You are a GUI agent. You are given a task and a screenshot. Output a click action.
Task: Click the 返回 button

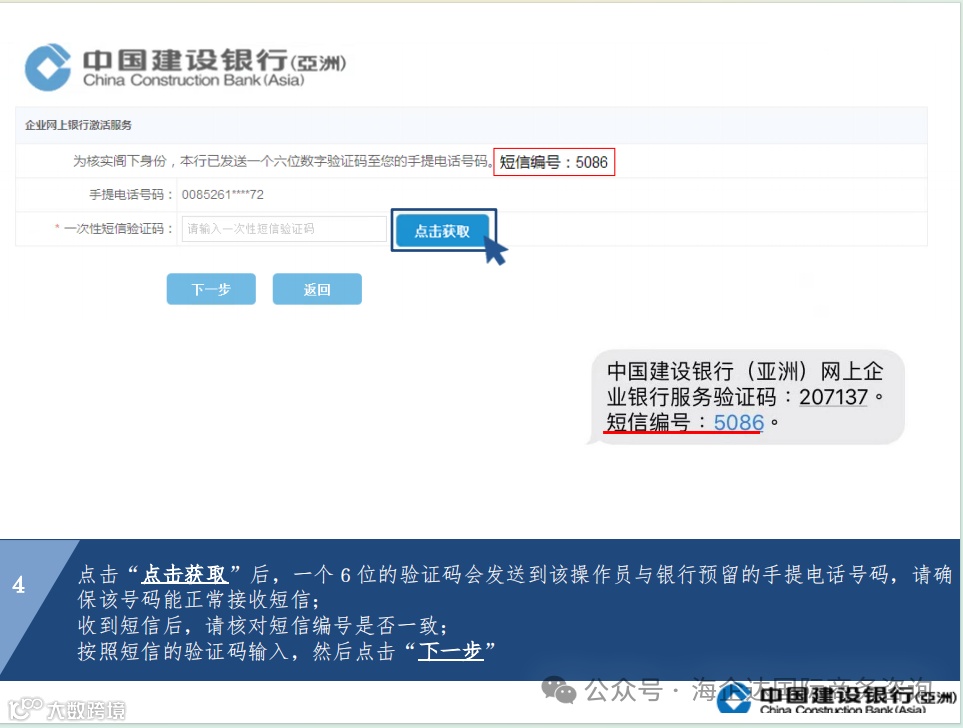(317, 289)
